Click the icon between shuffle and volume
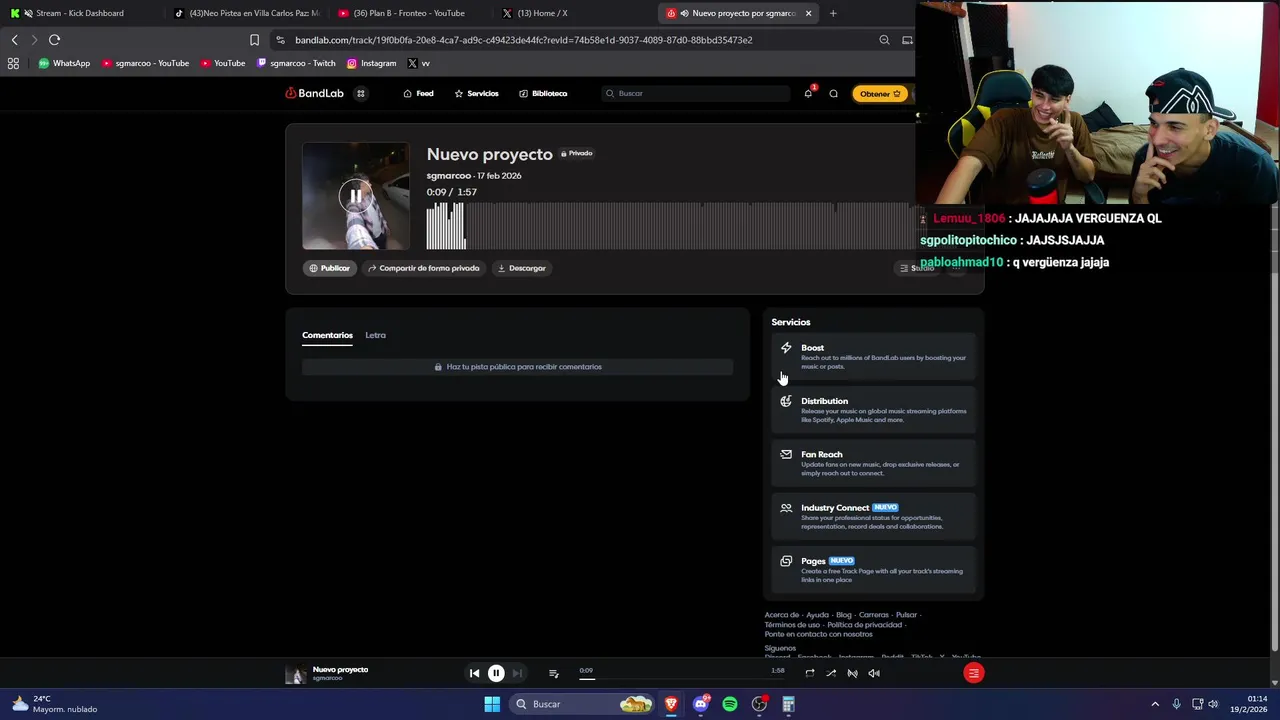The width and height of the screenshot is (1280, 720). 852,673
